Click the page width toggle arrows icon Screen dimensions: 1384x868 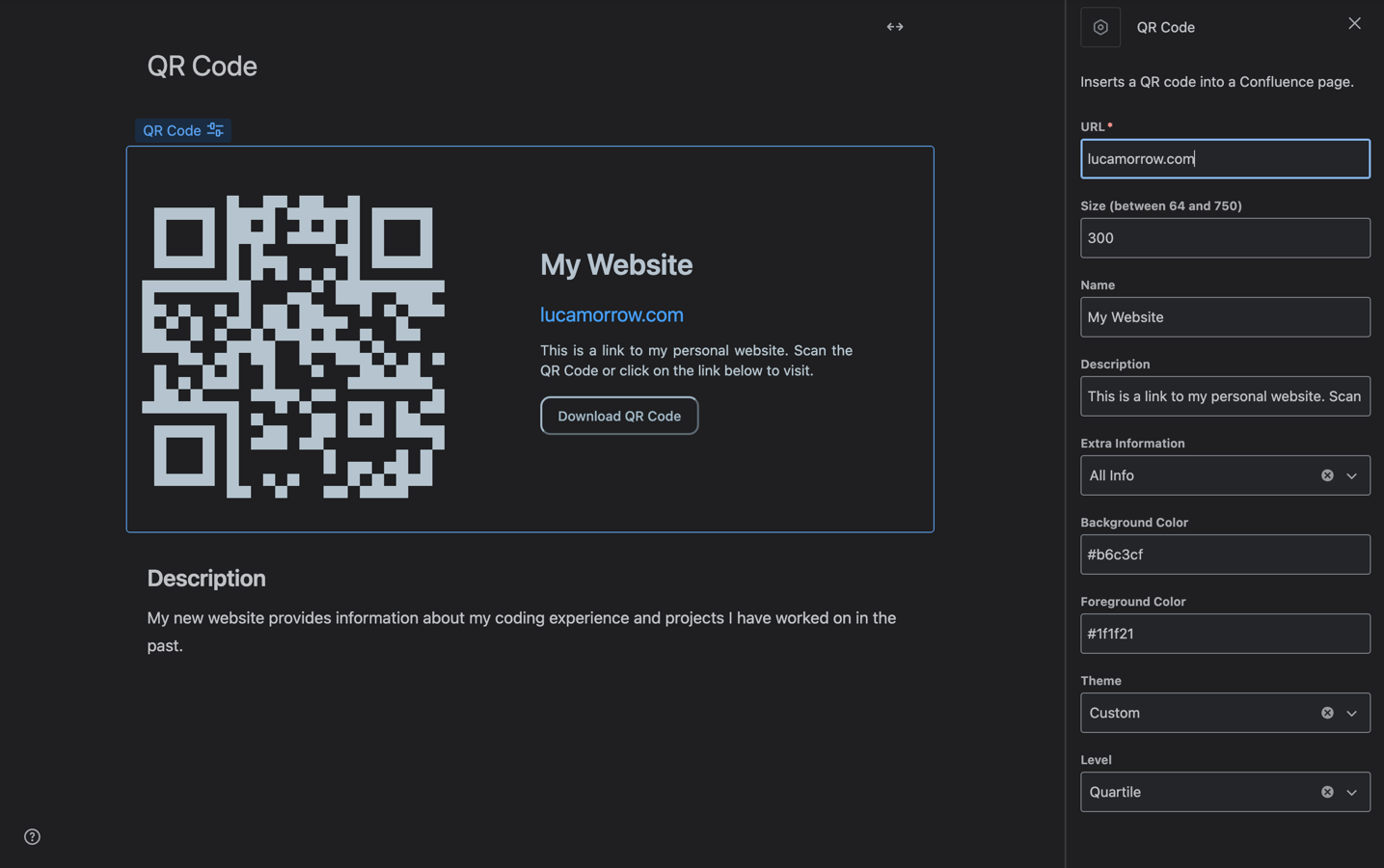(895, 27)
